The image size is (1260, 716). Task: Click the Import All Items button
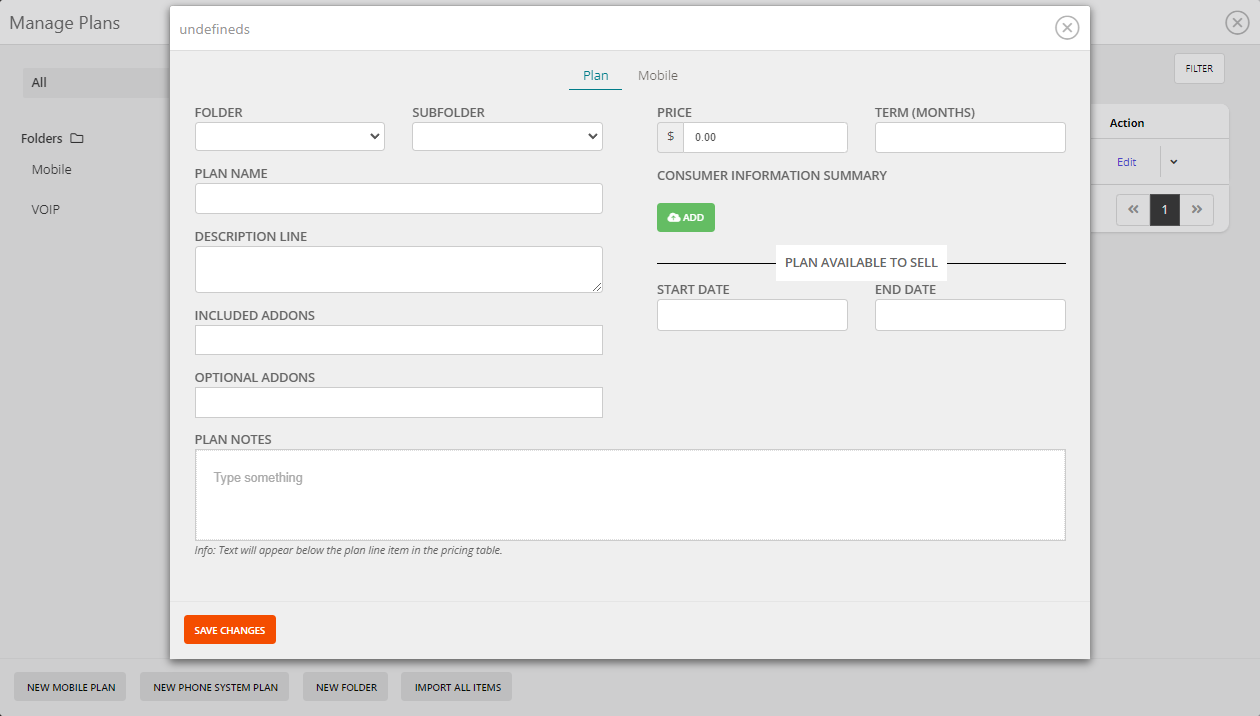pyautogui.click(x=456, y=687)
